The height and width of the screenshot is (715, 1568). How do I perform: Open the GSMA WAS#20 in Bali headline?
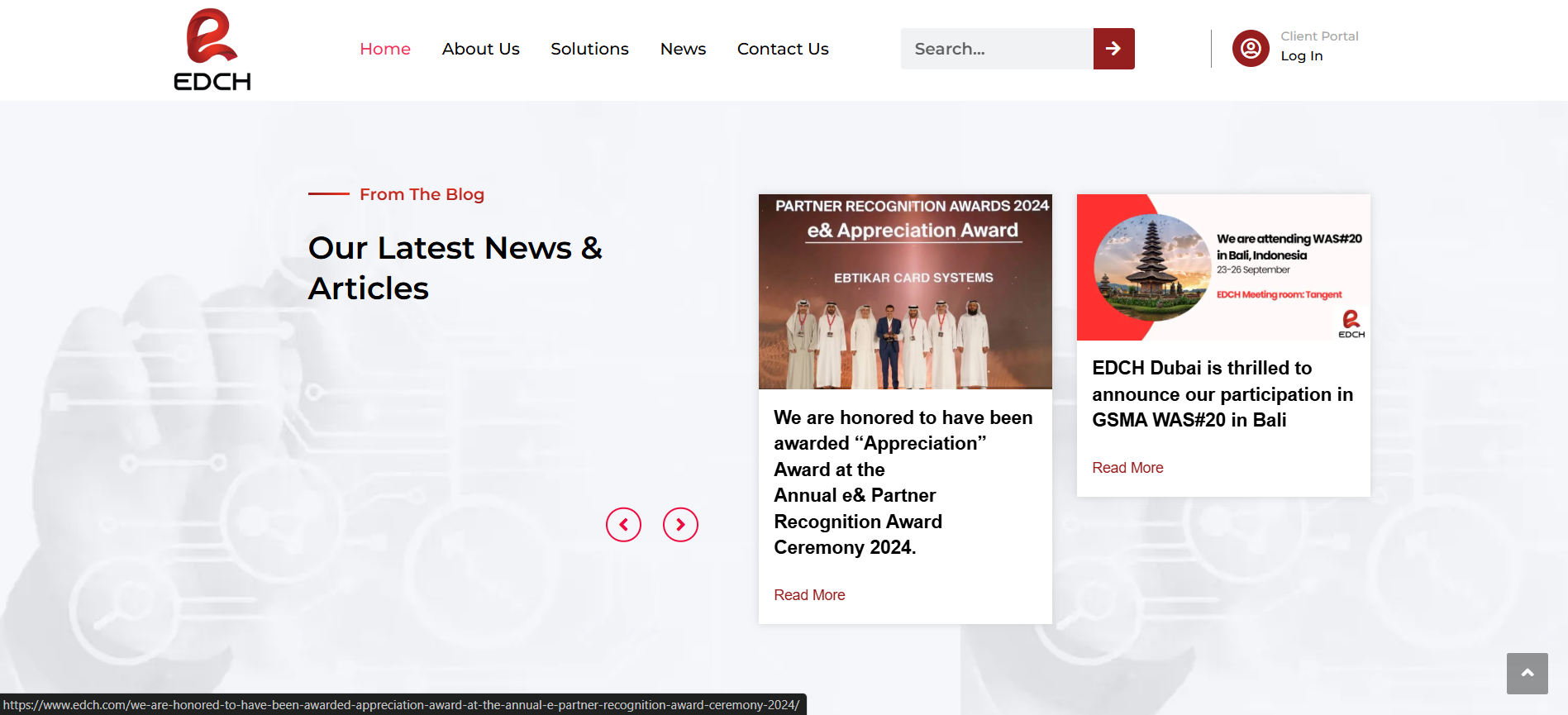tap(1222, 393)
